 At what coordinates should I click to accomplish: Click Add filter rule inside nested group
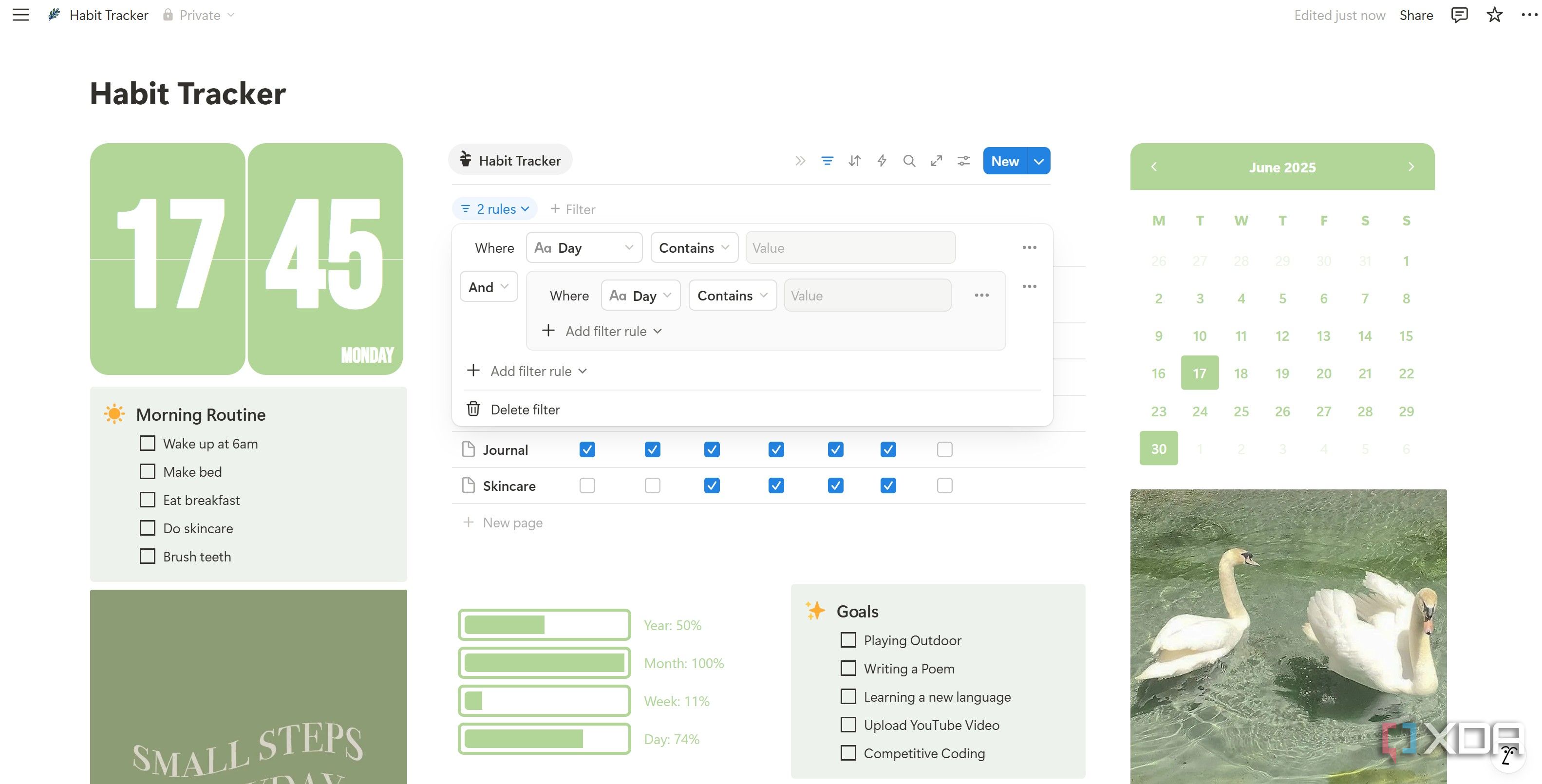pyautogui.click(x=602, y=331)
